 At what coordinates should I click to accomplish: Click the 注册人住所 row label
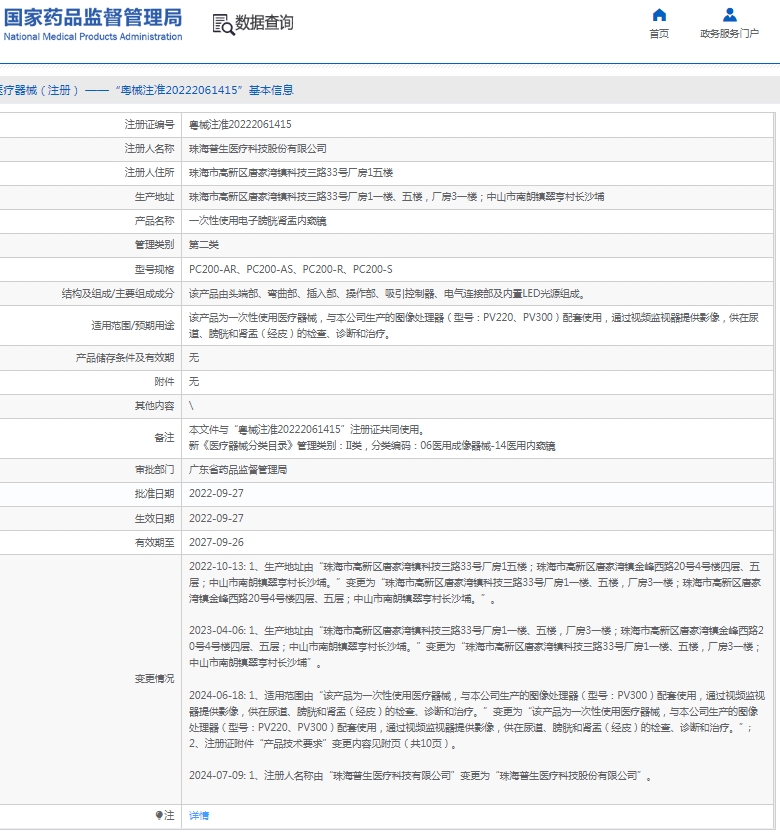[149, 173]
